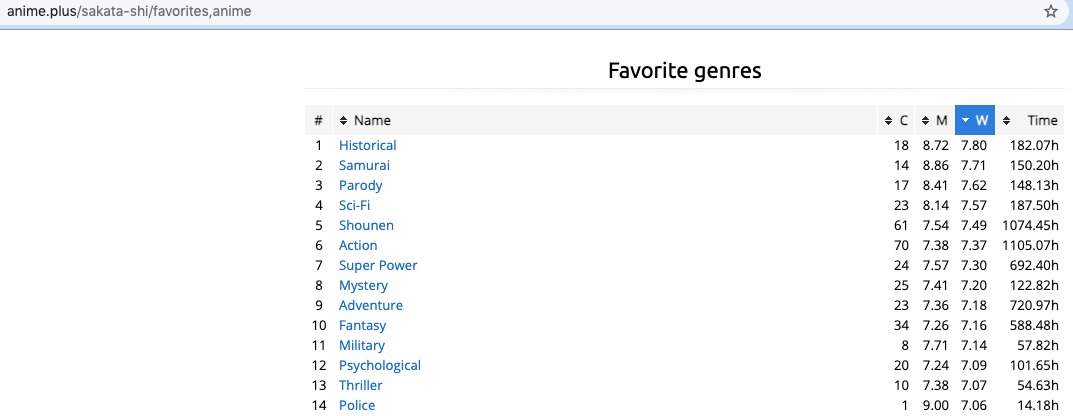This screenshot has height=416, width=1073.
Task: Sort genres by the C count column
Action: pos(897,121)
